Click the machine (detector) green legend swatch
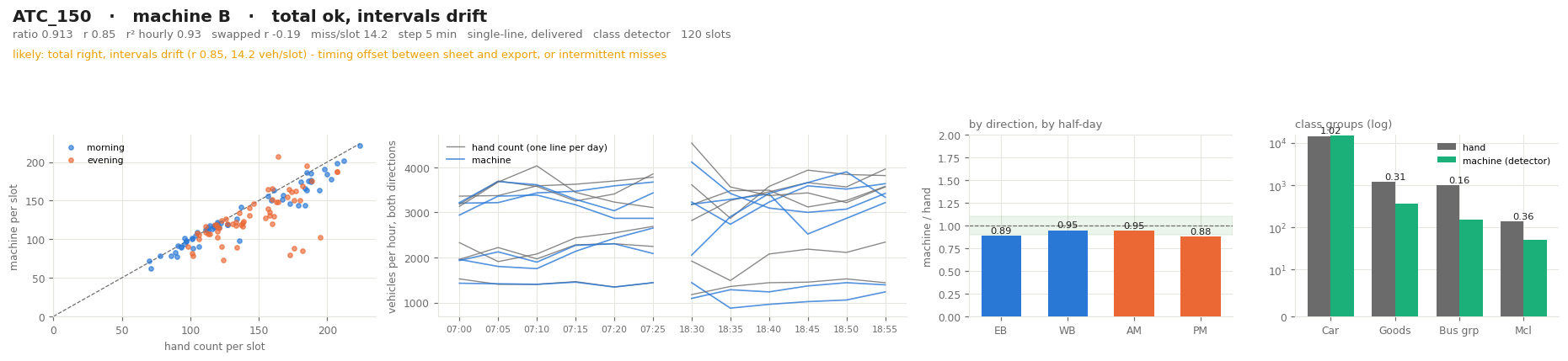The height and width of the screenshot is (361, 1568). [x=1447, y=160]
